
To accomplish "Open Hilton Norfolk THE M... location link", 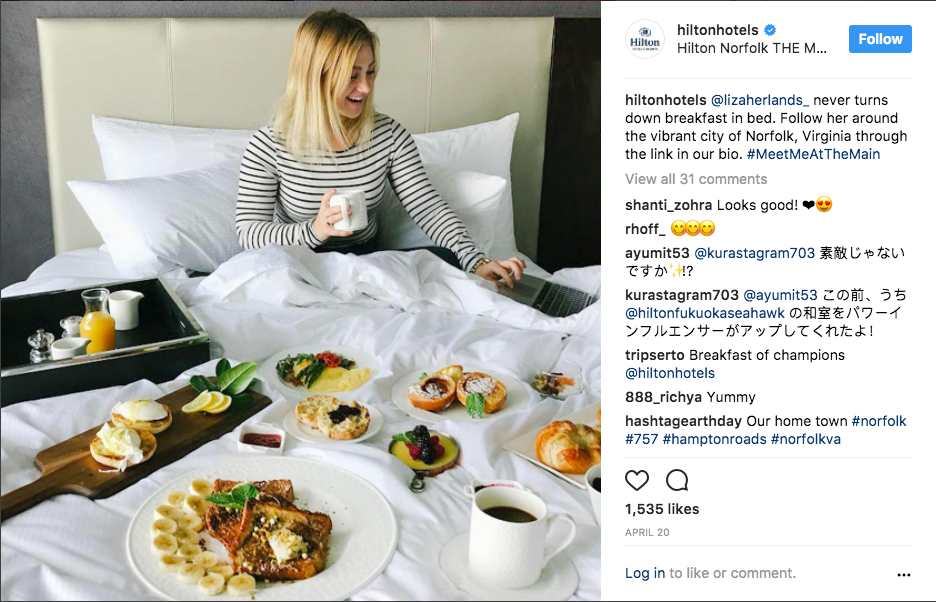I will (752, 48).
